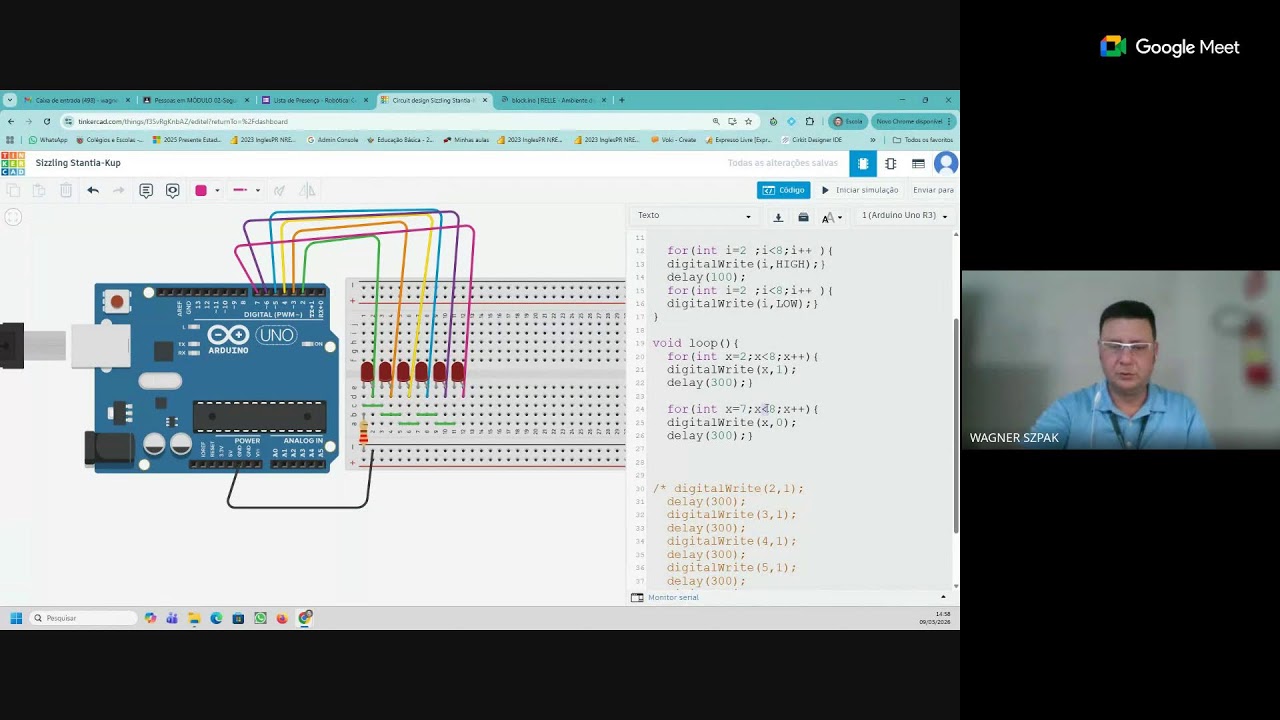Click Iniciar simulação button
This screenshot has width=1280, height=720.
click(x=860, y=190)
